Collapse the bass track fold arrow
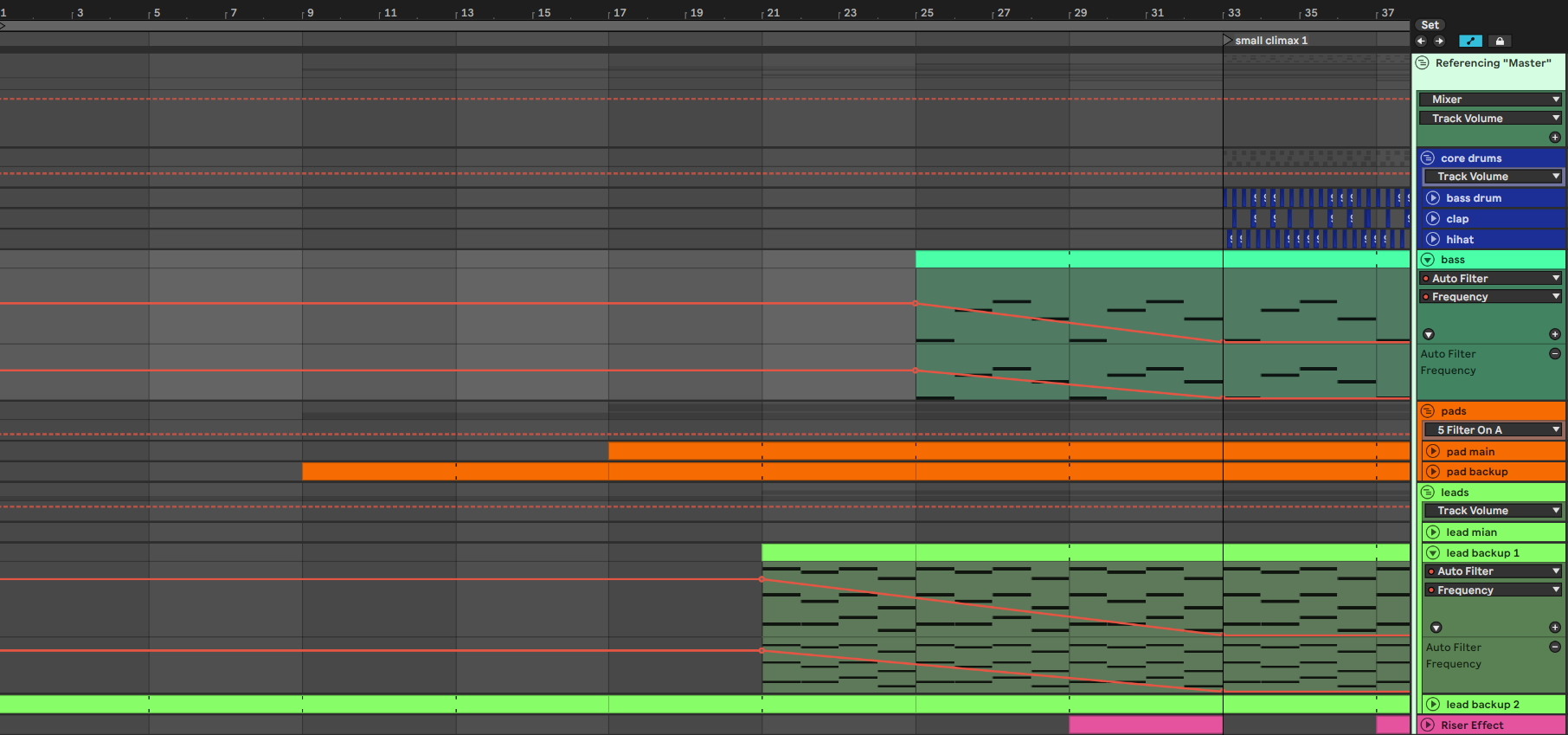 pyautogui.click(x=1428, y=260)
